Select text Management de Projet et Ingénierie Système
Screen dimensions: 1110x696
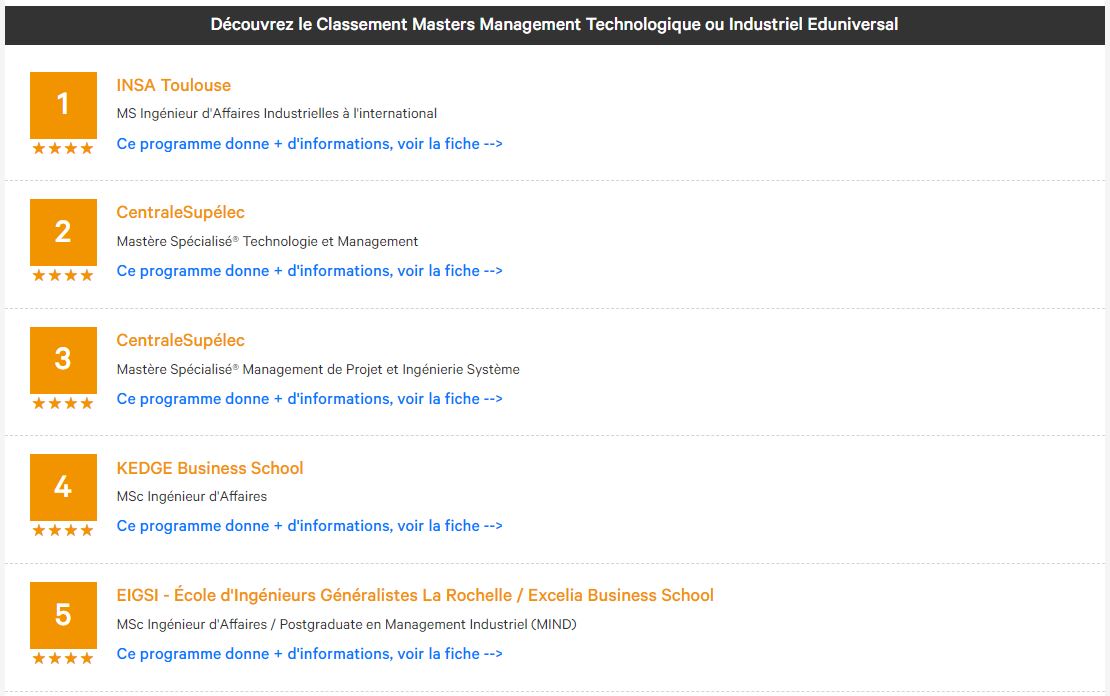[381, 370]
